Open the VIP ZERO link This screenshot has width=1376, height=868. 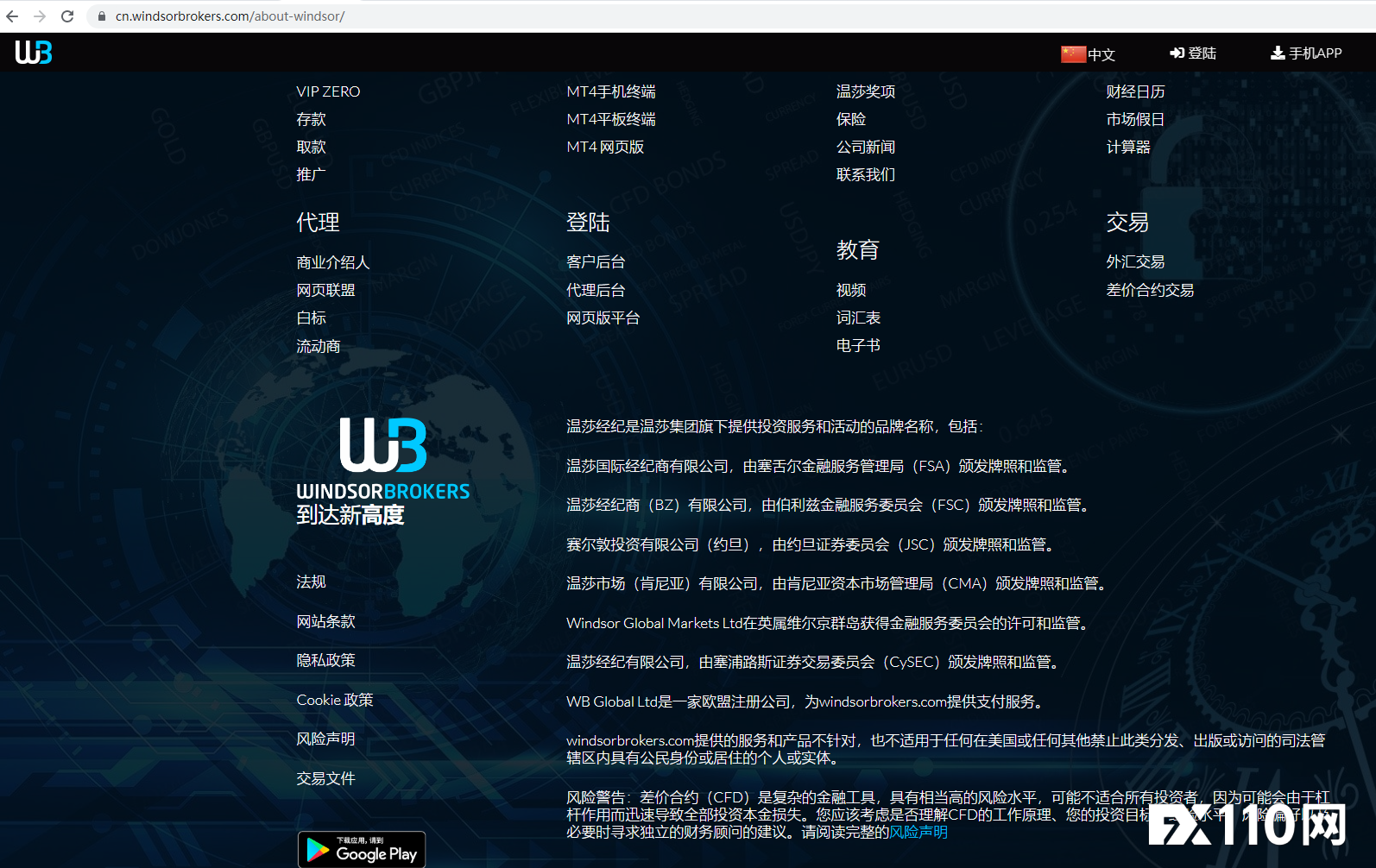(328, 91)
